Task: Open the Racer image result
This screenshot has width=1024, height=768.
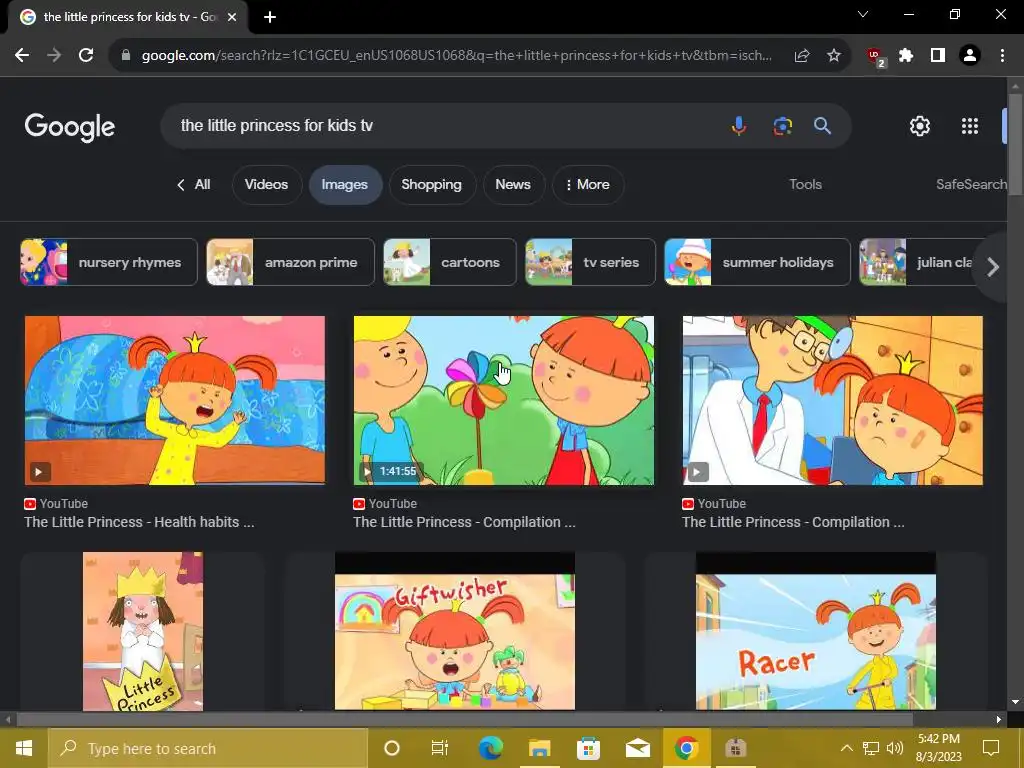Action: (x=816, y=631)
